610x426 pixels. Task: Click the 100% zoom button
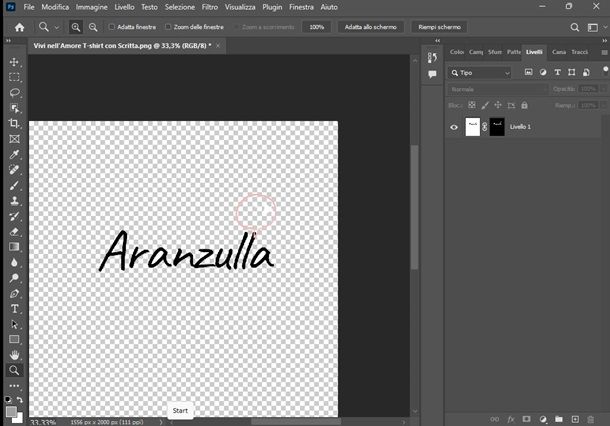click(317, 27)
